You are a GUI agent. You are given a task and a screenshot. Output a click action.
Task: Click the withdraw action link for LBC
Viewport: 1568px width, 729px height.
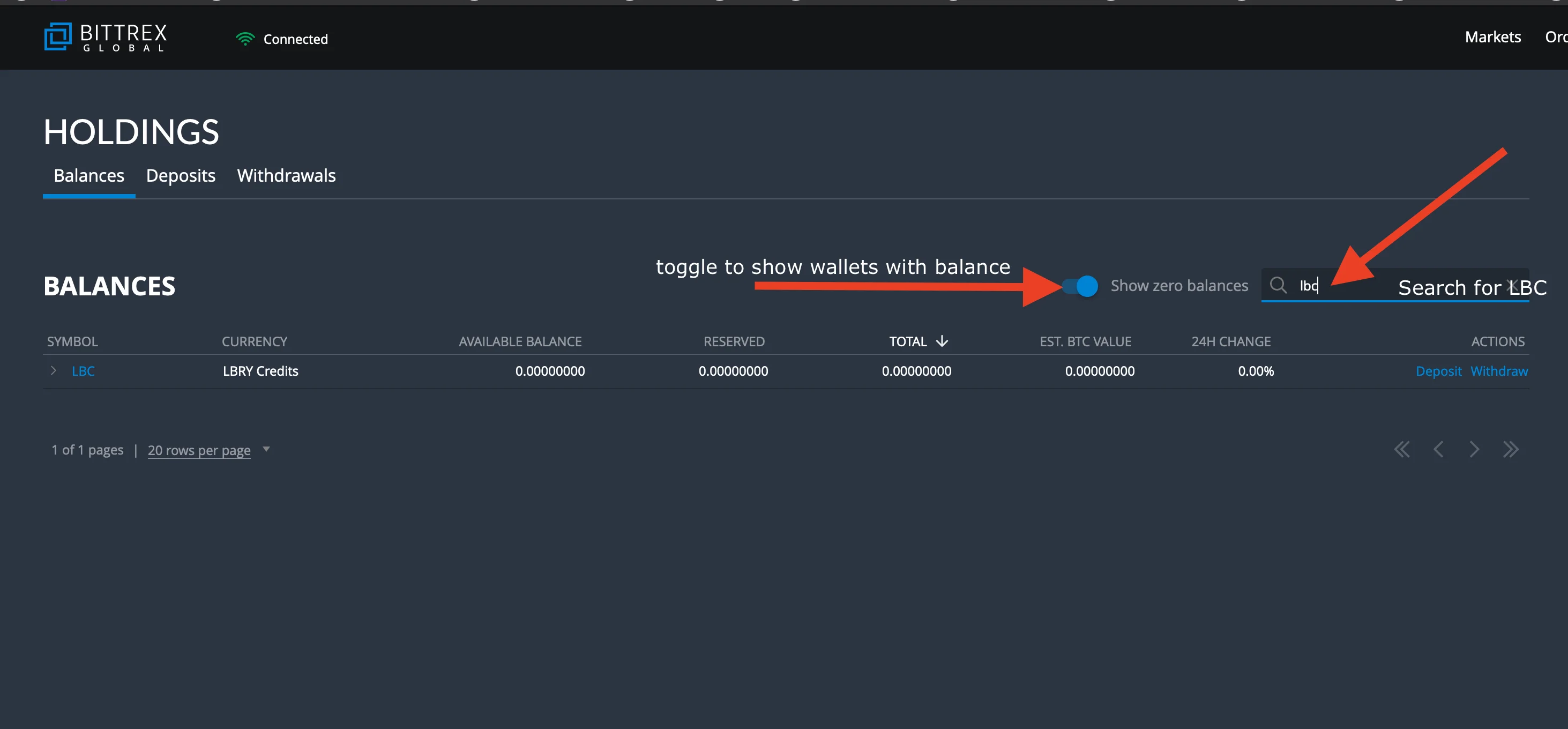[x=1500, y=371]
